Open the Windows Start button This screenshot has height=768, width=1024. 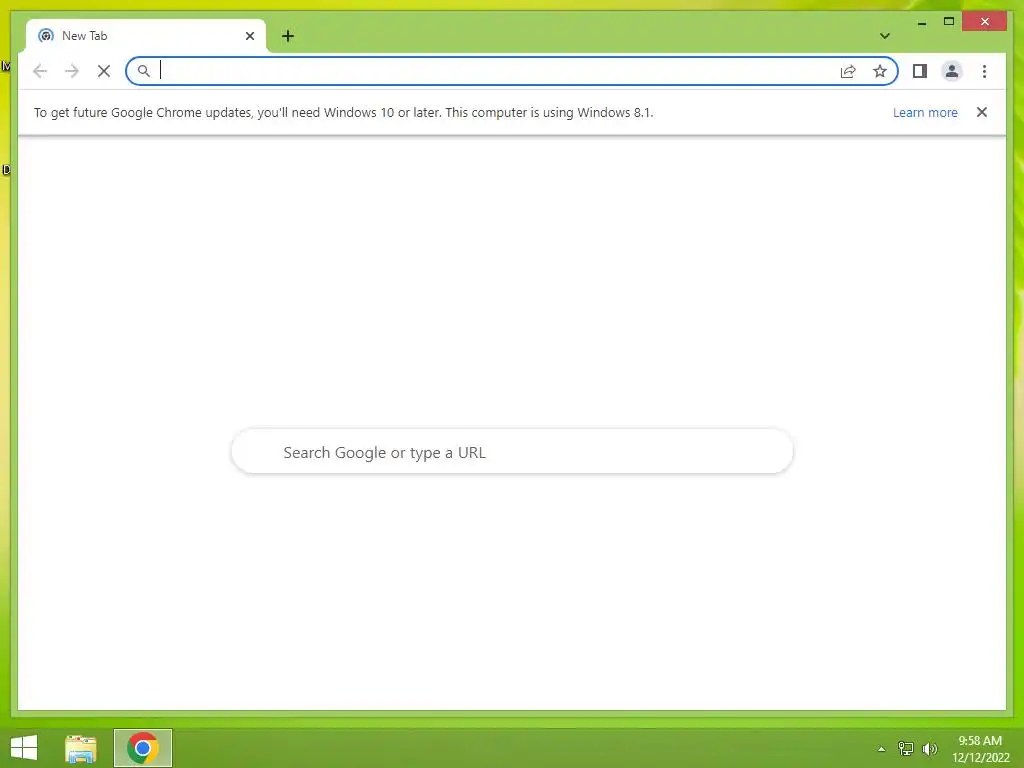[x=24, y=748]
